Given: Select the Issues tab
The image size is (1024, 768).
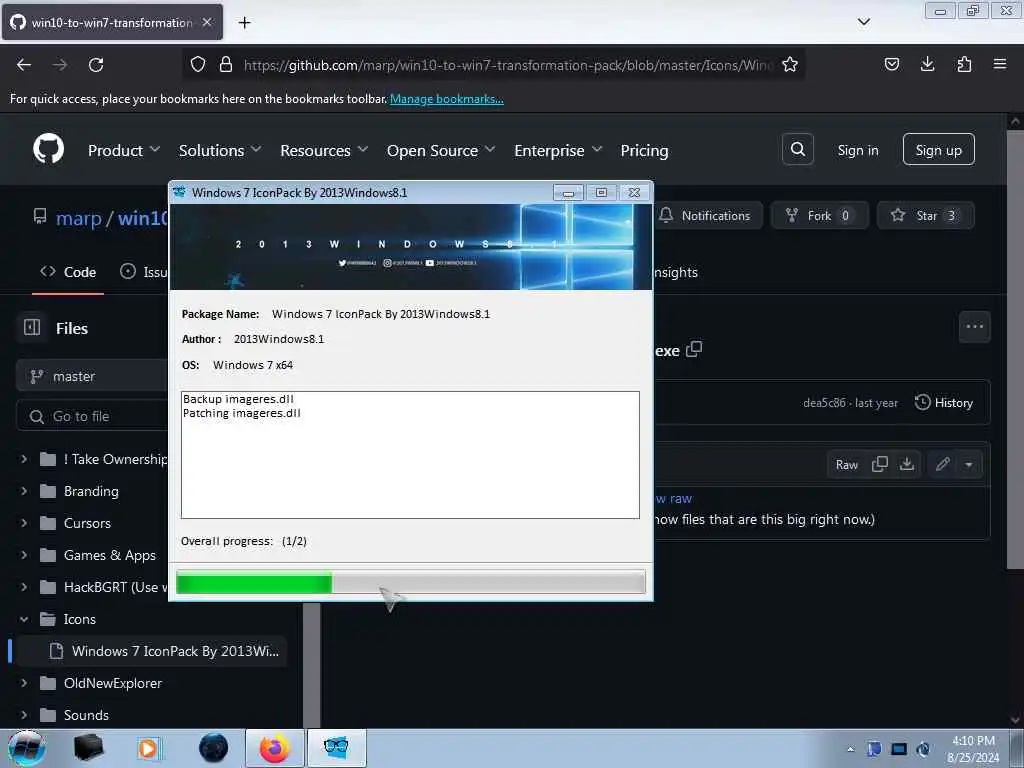Looking at the screenshot, I should pos(144,272).
